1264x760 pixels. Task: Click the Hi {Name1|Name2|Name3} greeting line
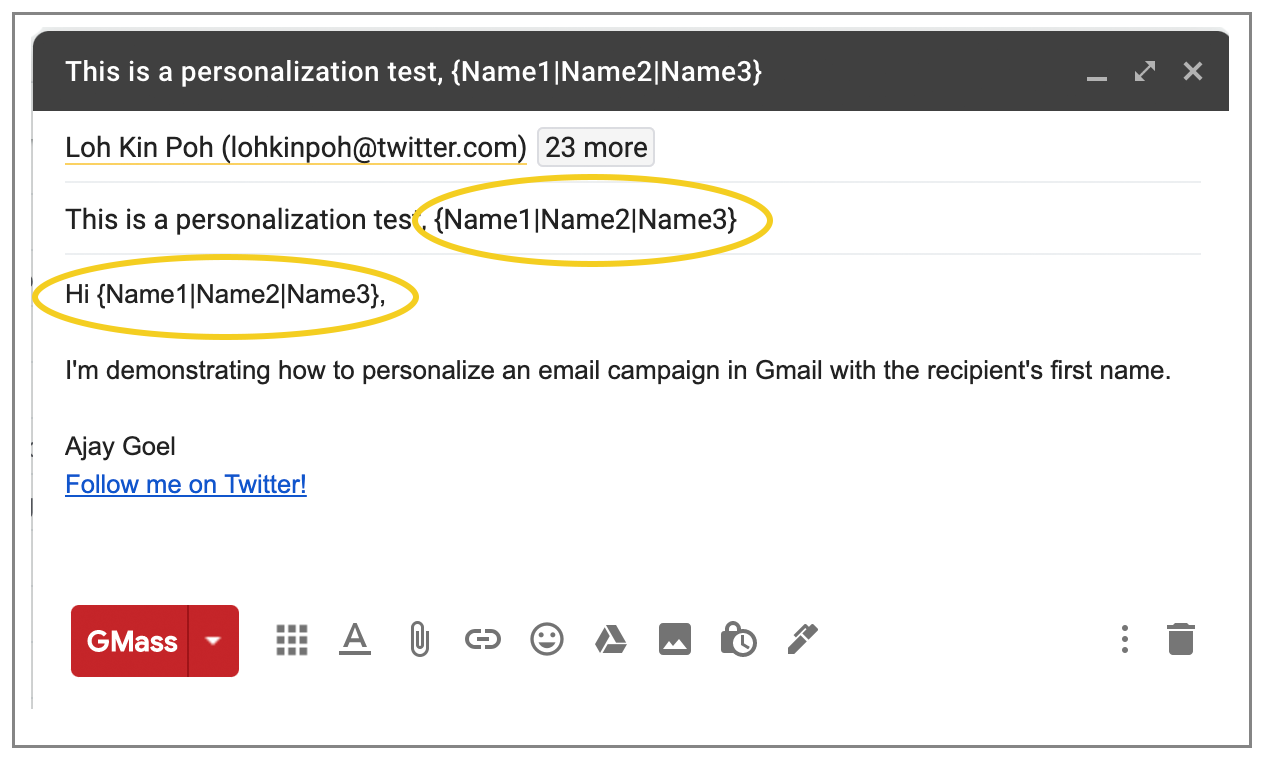(x=220, y=294)
